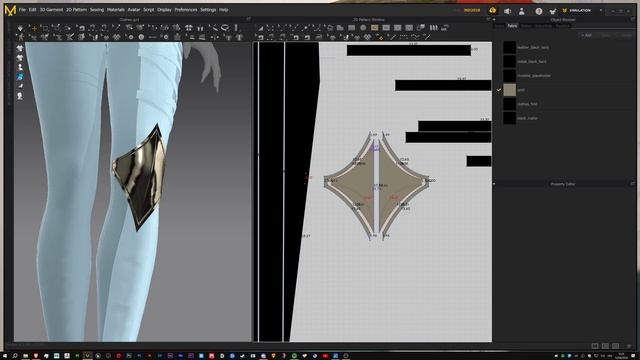
Task: Select the Internal Rectangle tool in 2D toolbar
Action: (x=386, y=28)
